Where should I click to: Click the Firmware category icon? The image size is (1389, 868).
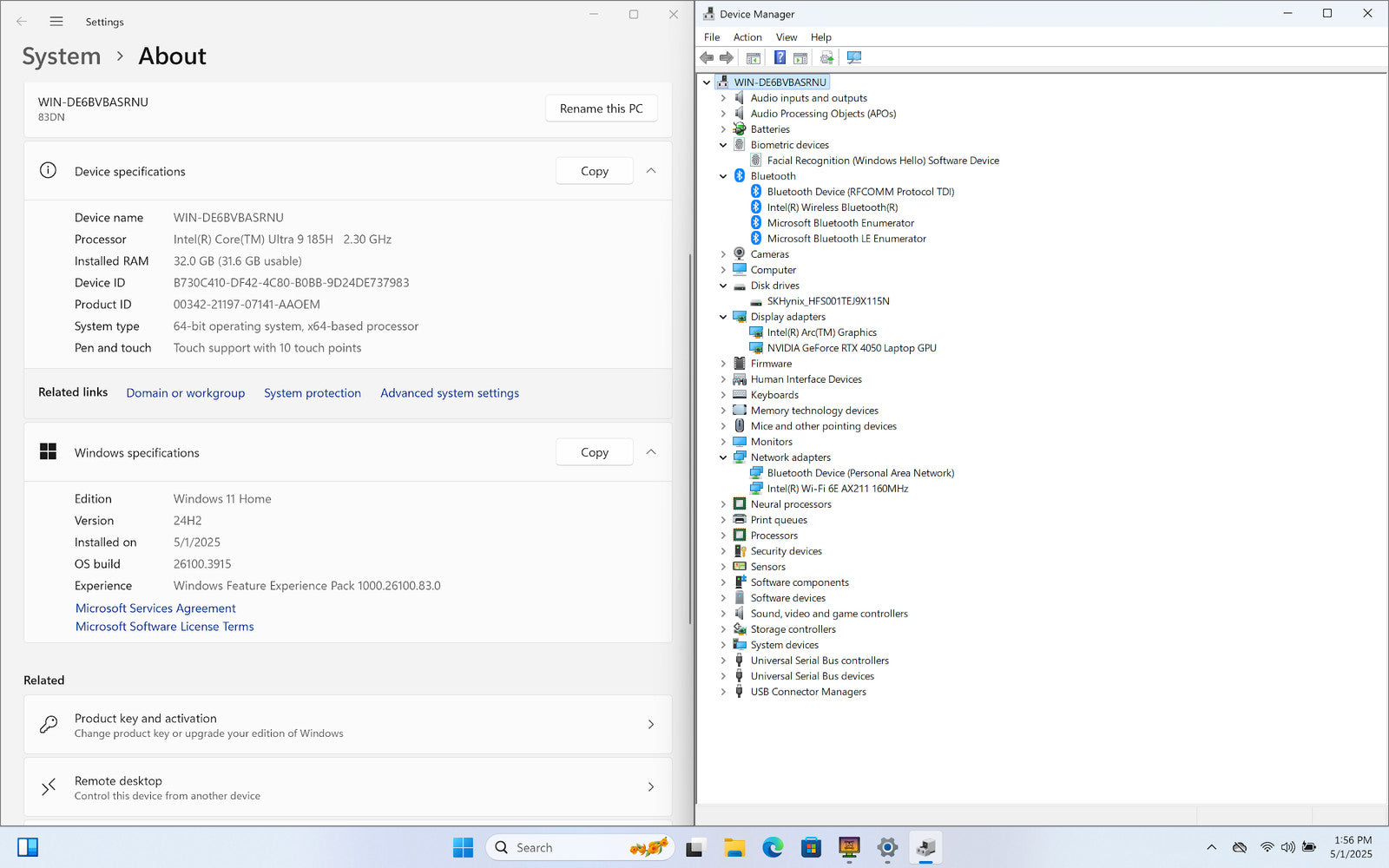740,364
